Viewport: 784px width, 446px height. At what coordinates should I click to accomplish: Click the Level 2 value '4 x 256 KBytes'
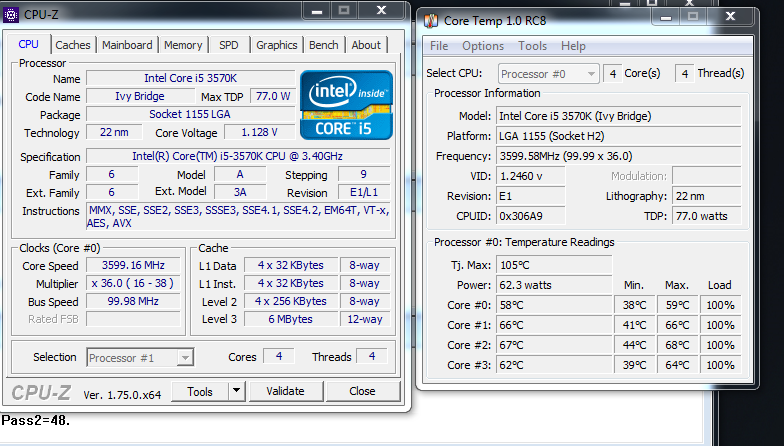pos(290,301)
